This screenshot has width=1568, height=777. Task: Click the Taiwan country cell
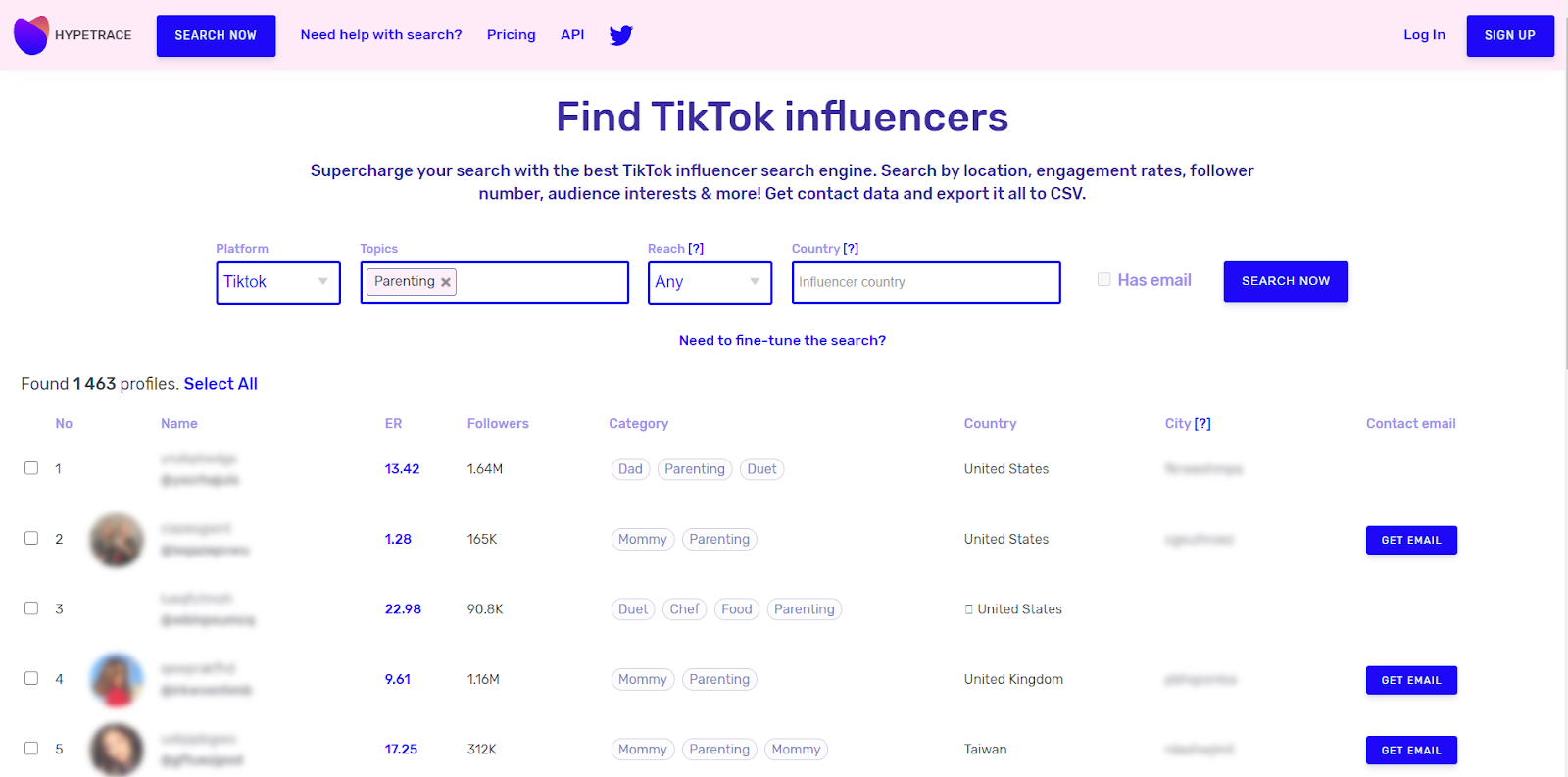985,750
